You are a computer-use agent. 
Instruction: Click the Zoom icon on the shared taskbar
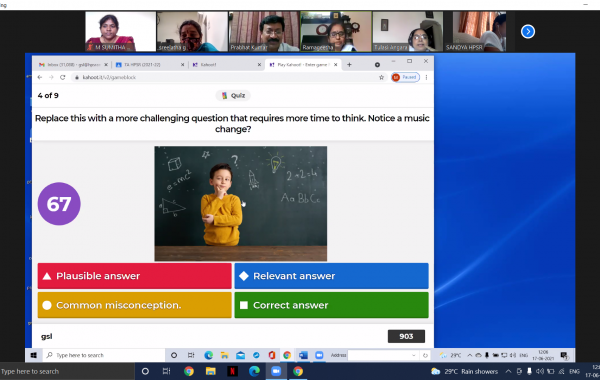pyautogui.click(x=319, y=355)
